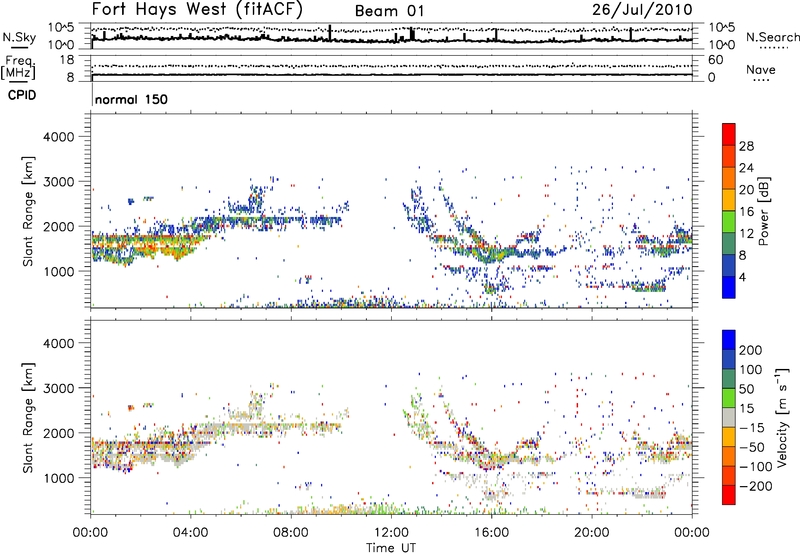Click velocity colorbar tick label '50'
This screenshot has width=800, height=554.
pos(747,389)
